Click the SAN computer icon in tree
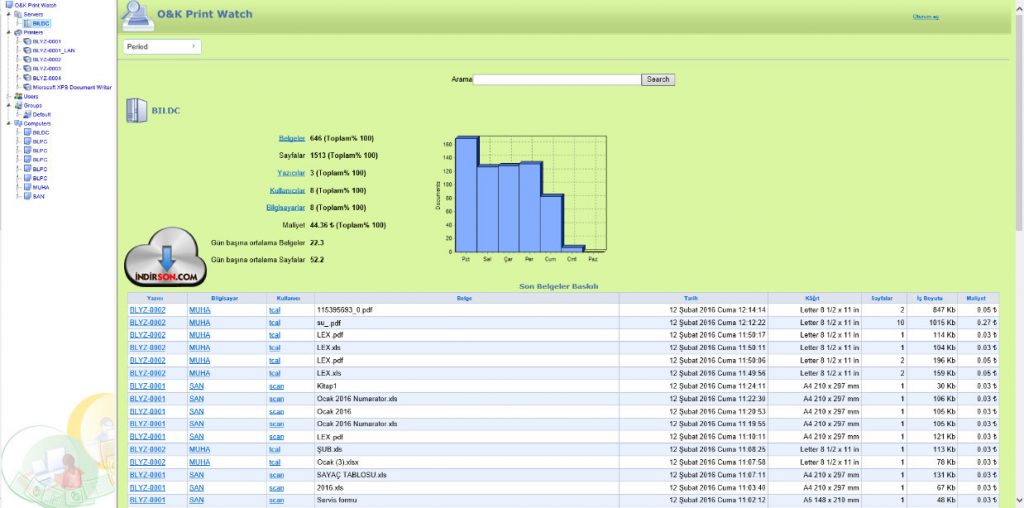Viewport: 1024px width, 508px height. (27, 197)
